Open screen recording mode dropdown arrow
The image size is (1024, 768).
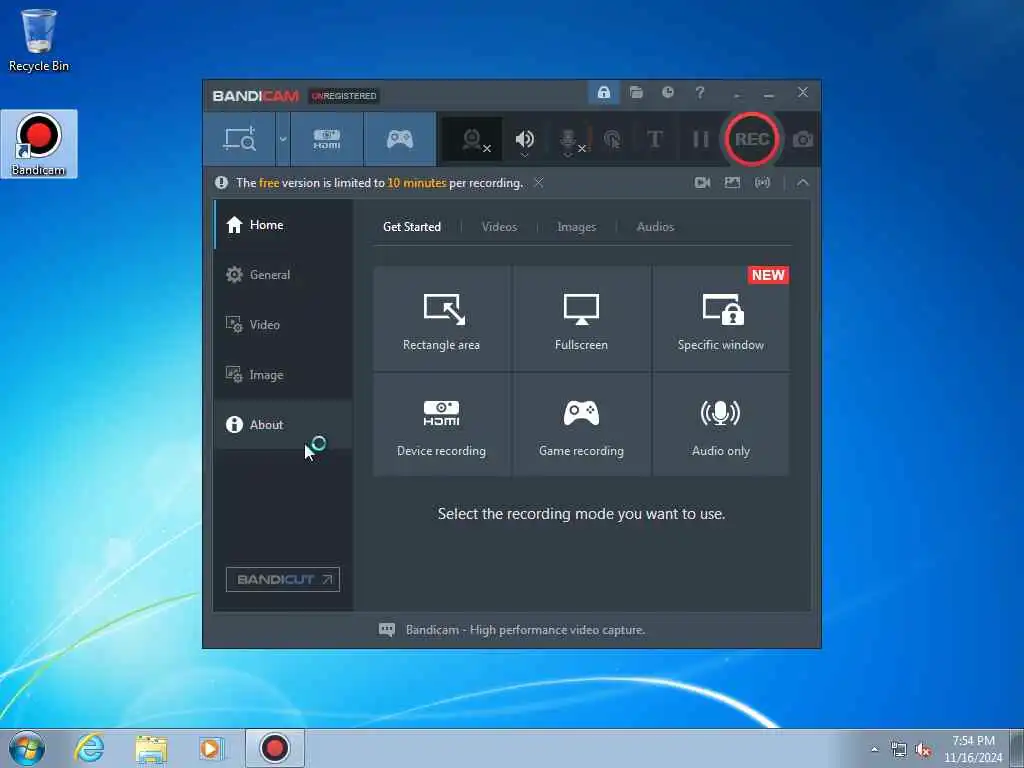283,138
